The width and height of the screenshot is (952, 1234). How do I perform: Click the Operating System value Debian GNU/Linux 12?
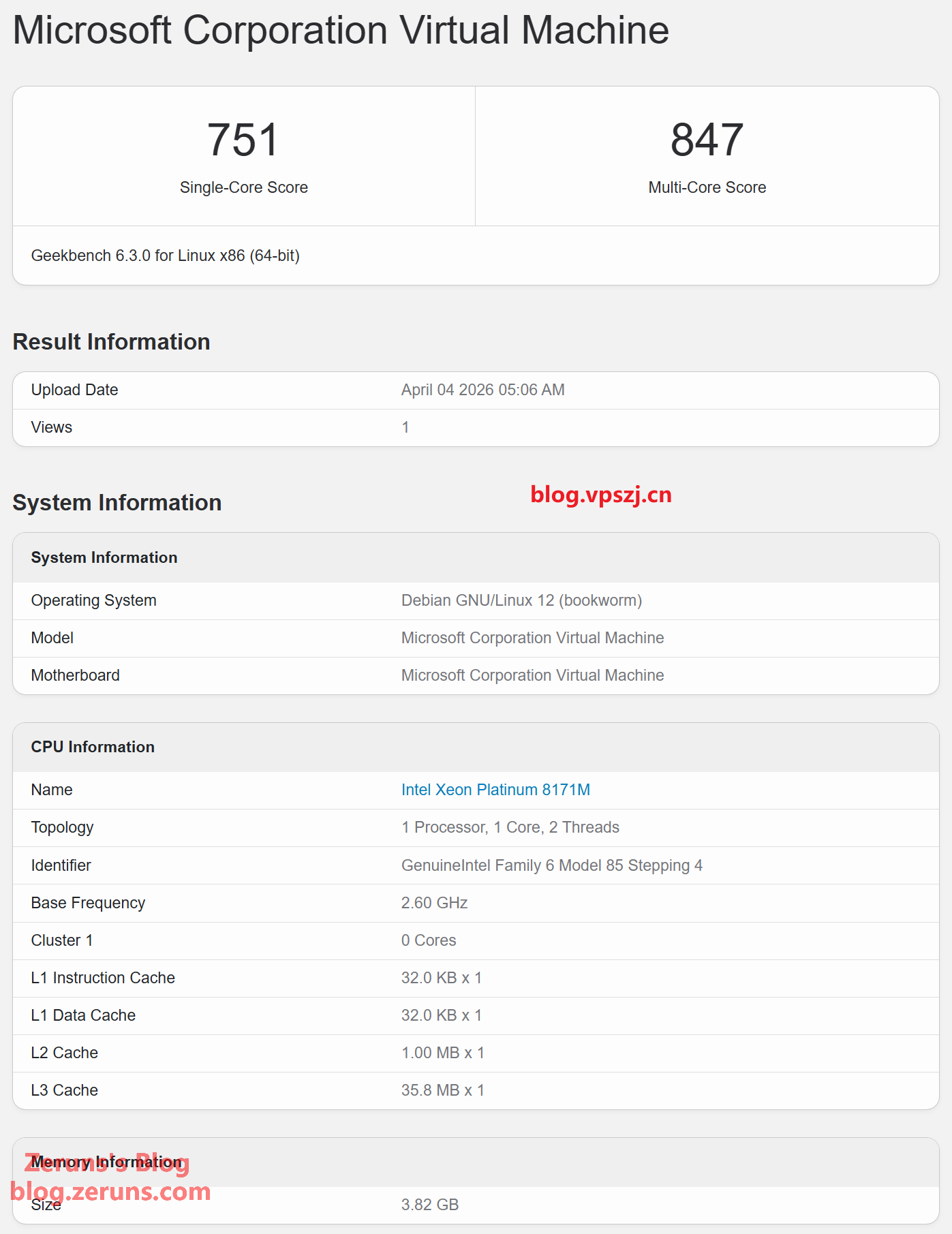521,600
